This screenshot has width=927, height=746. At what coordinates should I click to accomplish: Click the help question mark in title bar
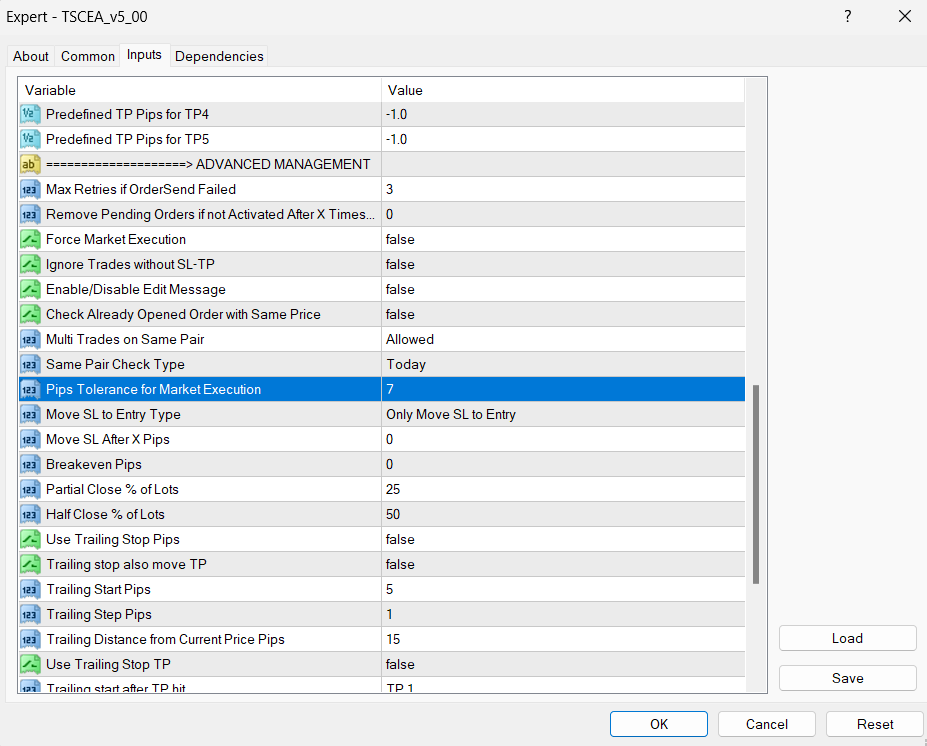click(847, 17)
